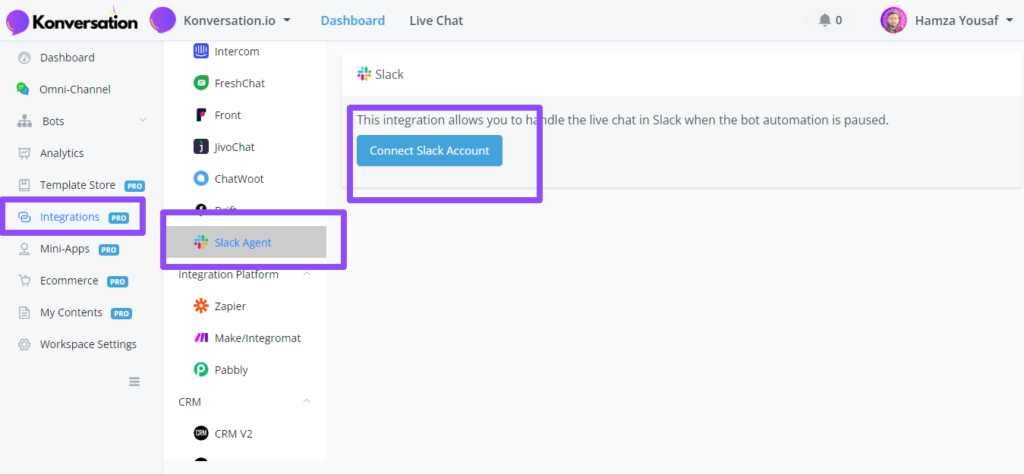Click the CRM V2 black icon
This screenshot has height=474, width=1024.
point(201,434)
